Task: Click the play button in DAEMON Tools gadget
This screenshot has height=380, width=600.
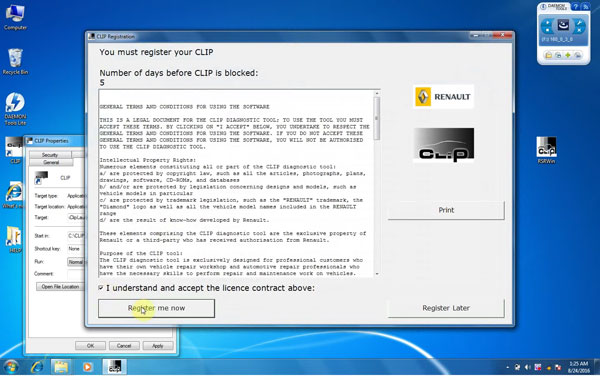Action: click(548, 23)
